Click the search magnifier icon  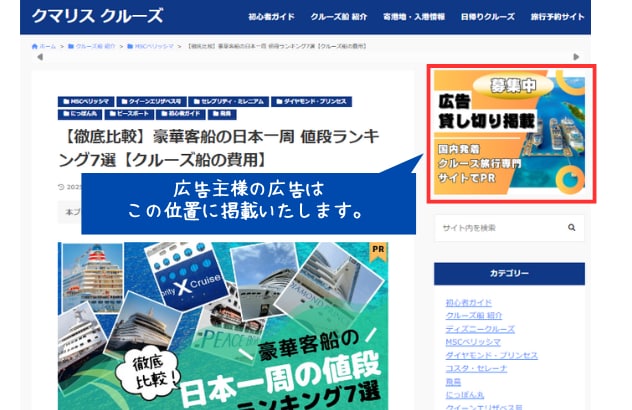point(572,228)
